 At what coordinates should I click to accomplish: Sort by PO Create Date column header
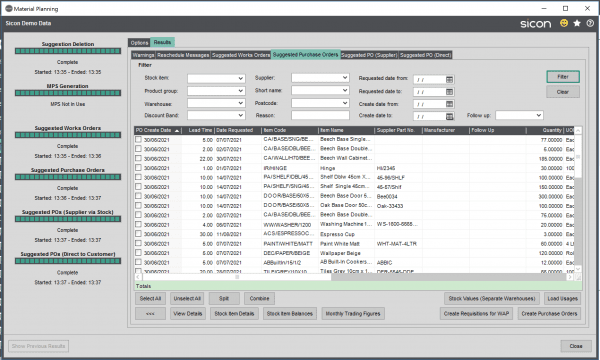point(157,130)
